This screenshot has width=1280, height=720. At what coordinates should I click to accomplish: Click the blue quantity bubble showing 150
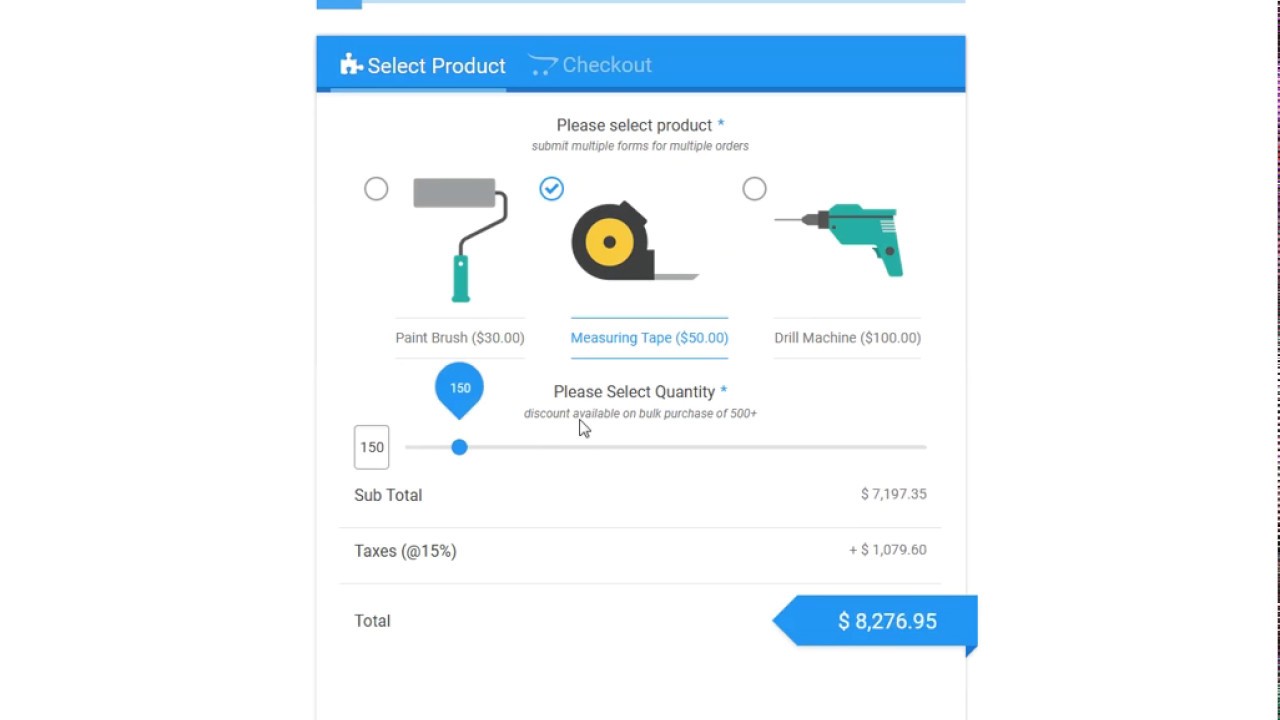pyautogui.click(x=459, y=388)
